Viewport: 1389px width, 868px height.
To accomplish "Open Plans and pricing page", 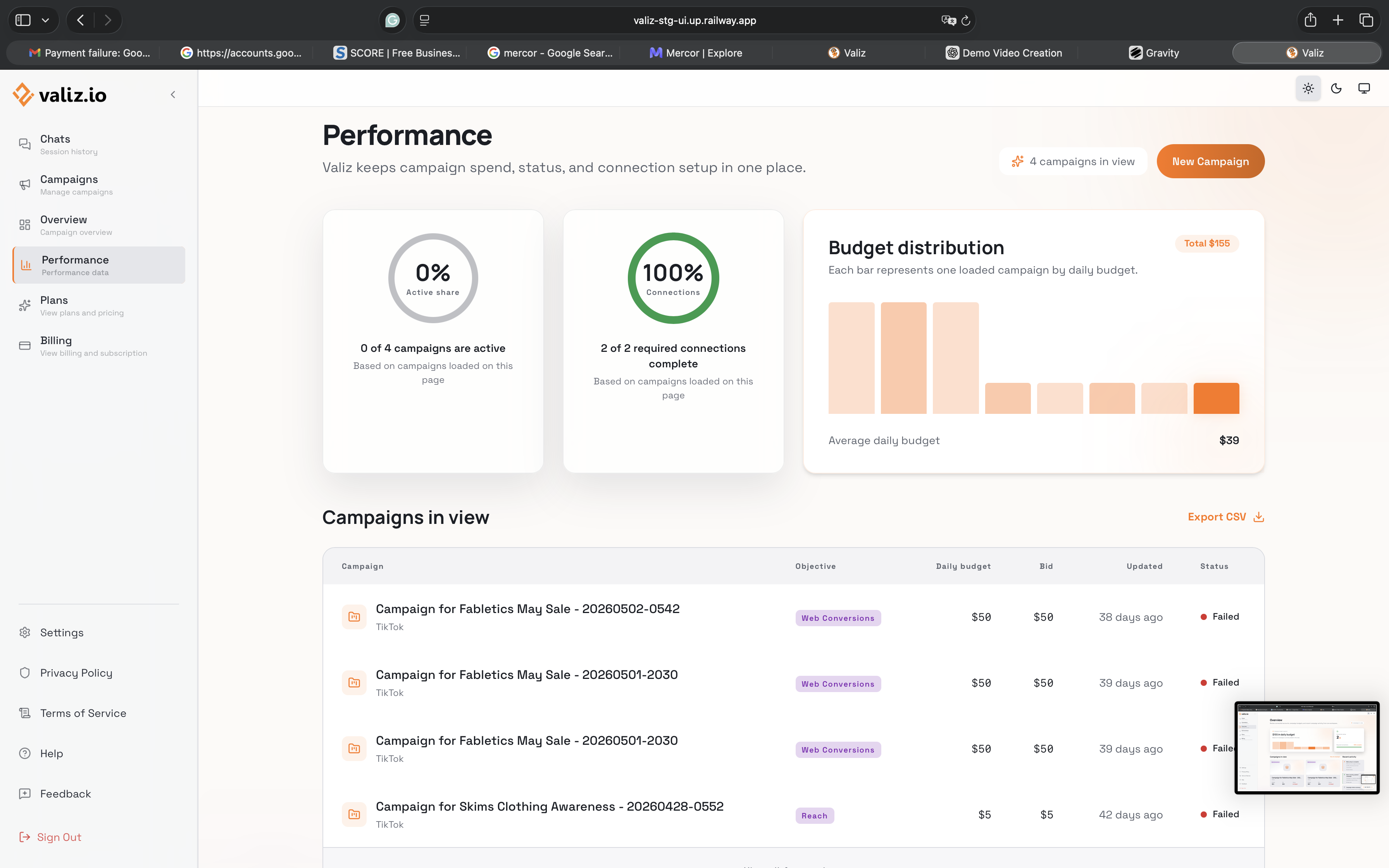I will click(99, 305).
